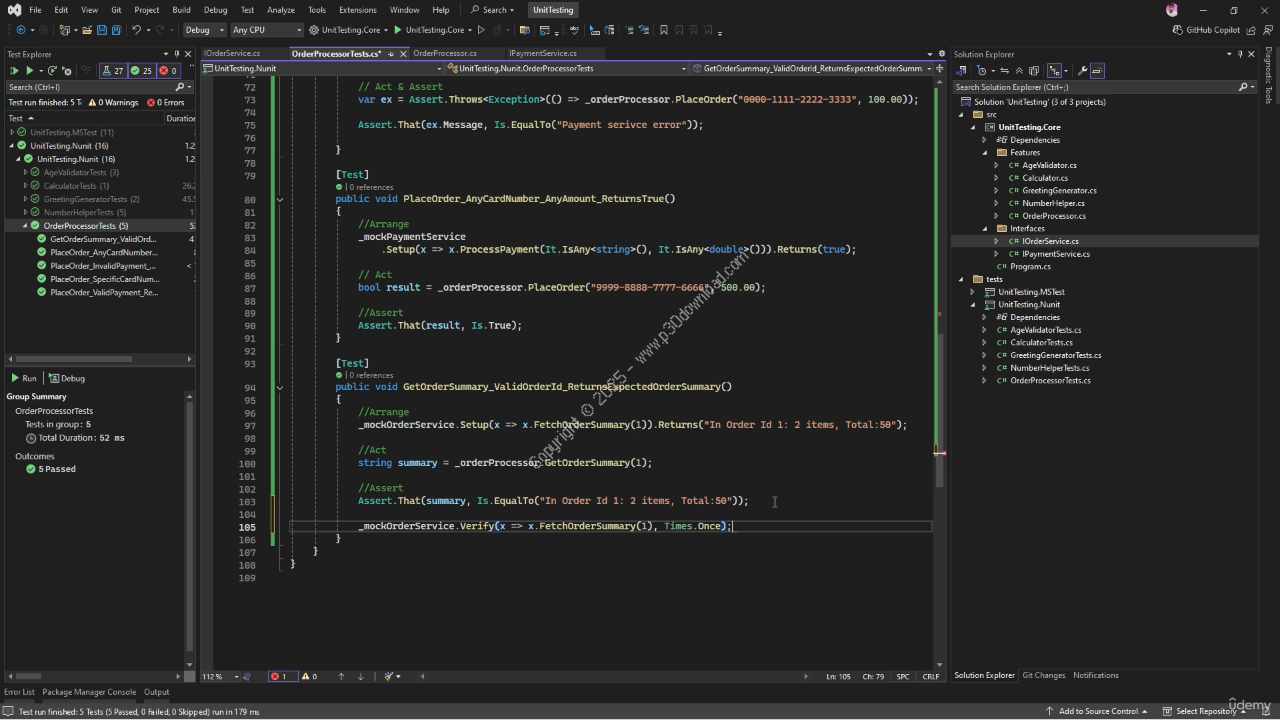This screenshot has height=720, width=1280.
Task: Open Properties wrench icon in Solution Explorer
Action: coord(1082,71)
